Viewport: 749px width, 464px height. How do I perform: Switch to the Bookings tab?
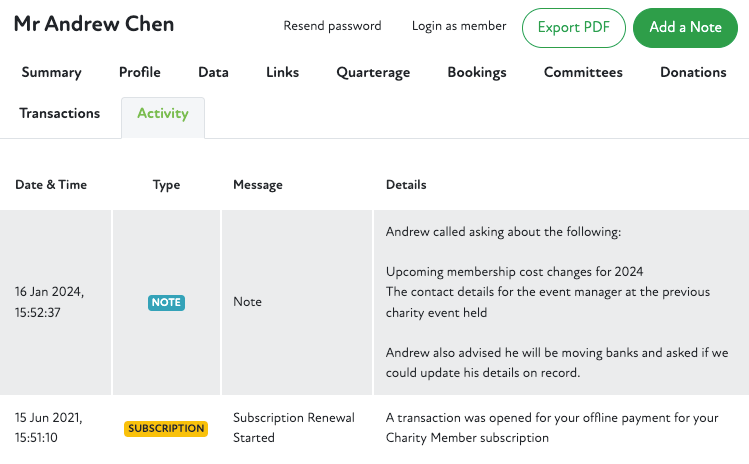click(x=477, y=72)
